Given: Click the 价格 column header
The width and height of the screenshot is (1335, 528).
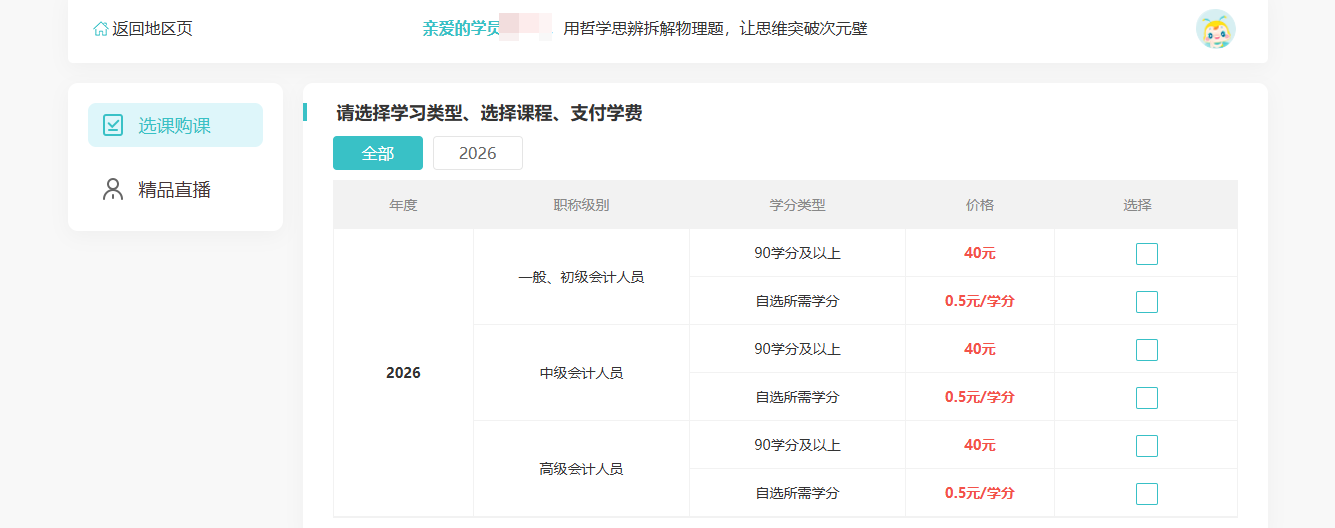Looking at the screenshot, I should point(980,205).
